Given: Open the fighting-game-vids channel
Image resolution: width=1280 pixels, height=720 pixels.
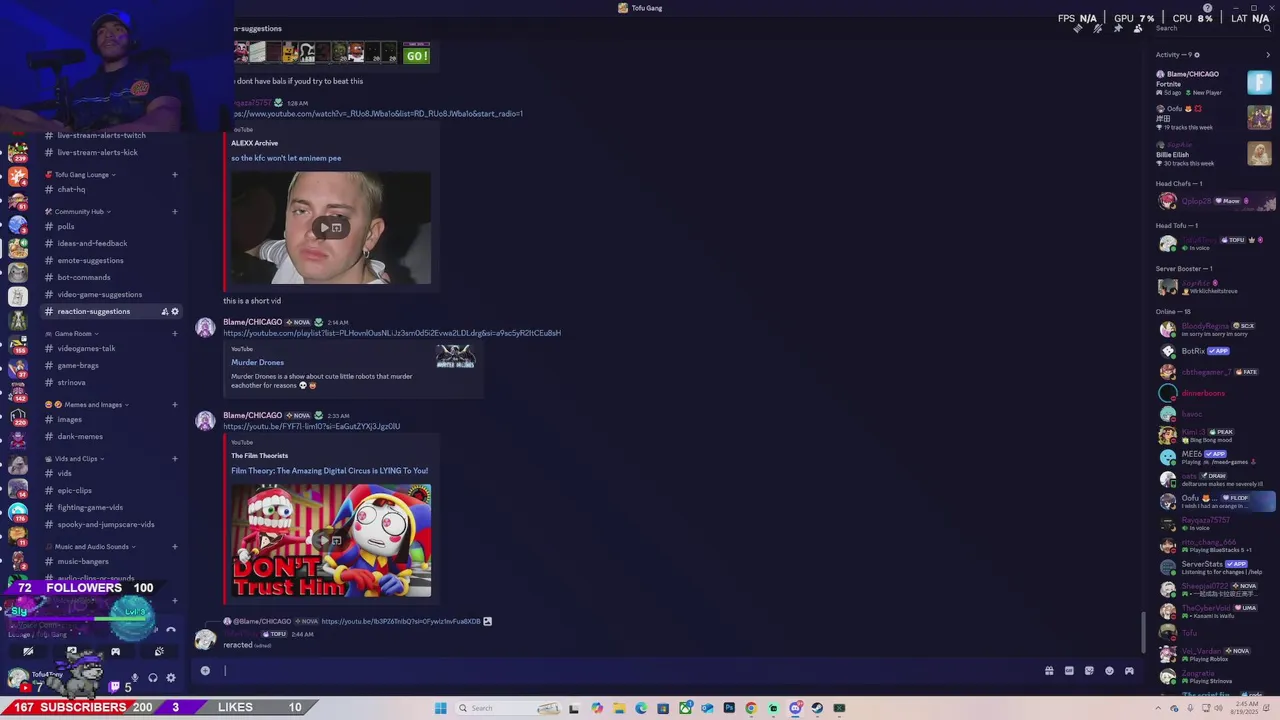Looking at the screenshot, I should tap(90, 507).
